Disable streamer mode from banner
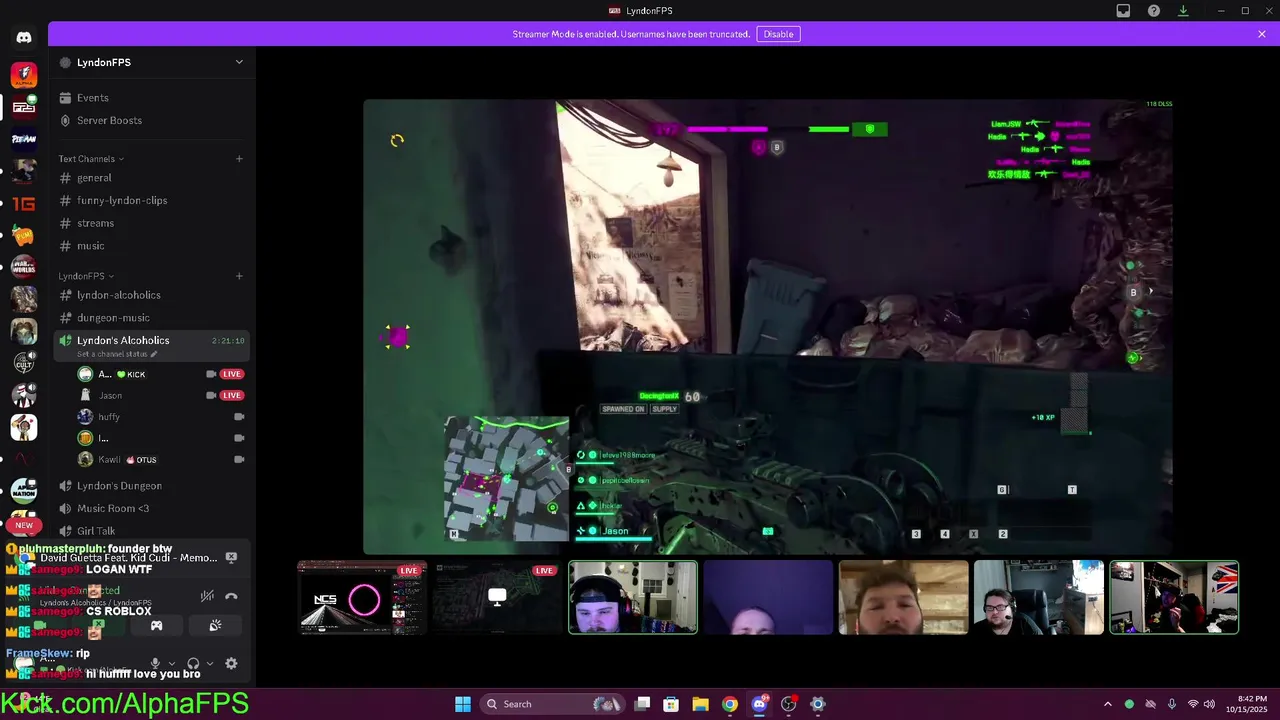 pos(778,34)
